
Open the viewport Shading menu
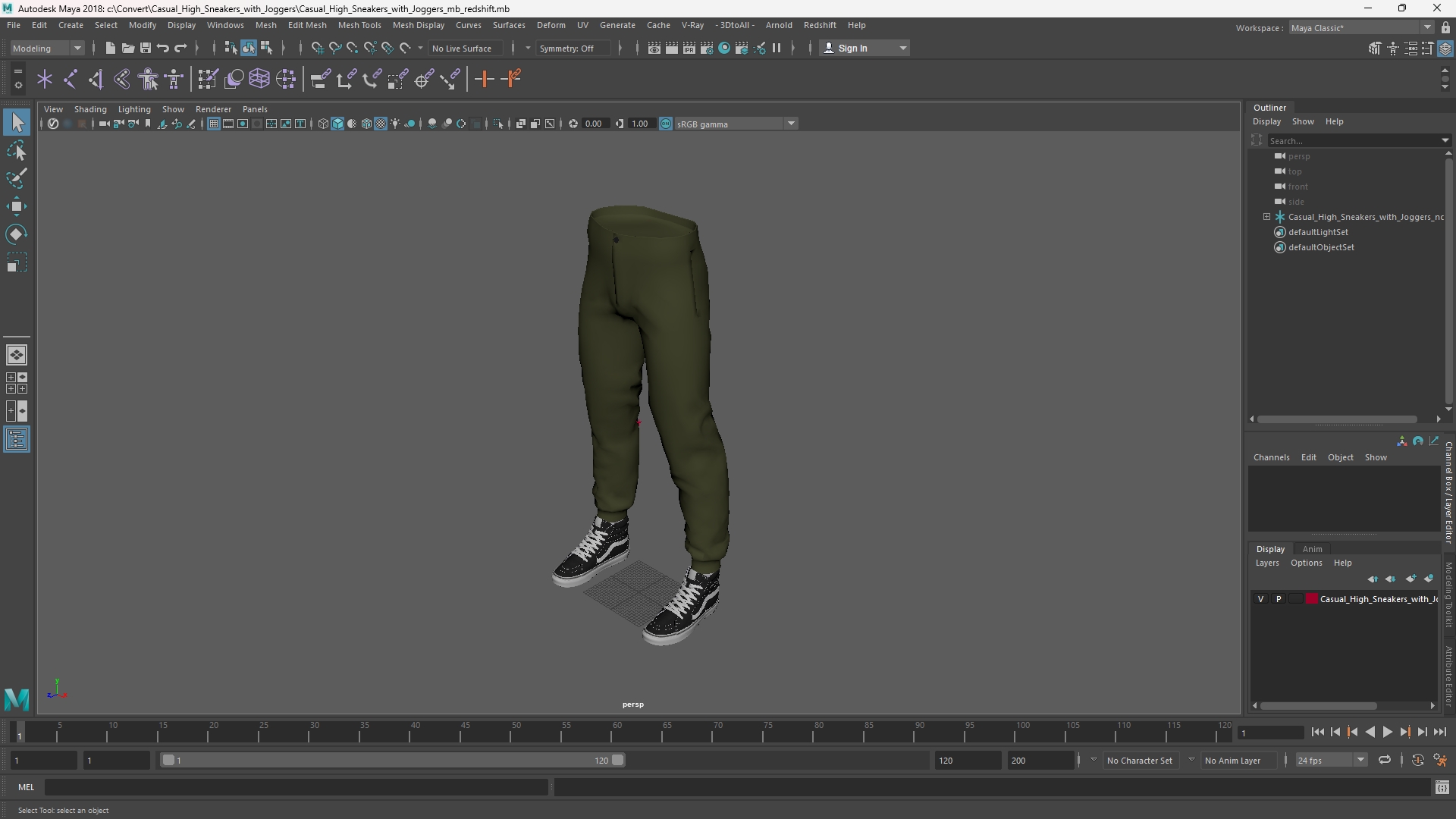[90, 109]
